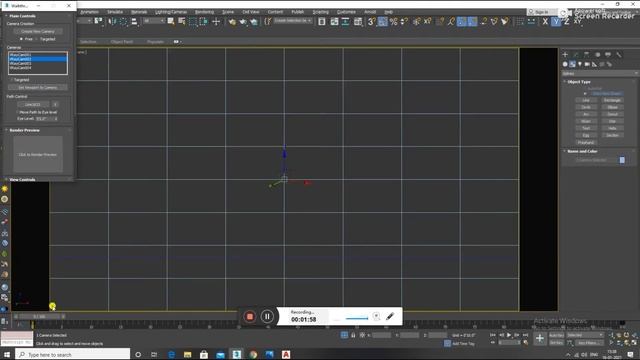Toggle Auto Key animation mode
This screenshot has width=640, height=360.
pos(556,335)
